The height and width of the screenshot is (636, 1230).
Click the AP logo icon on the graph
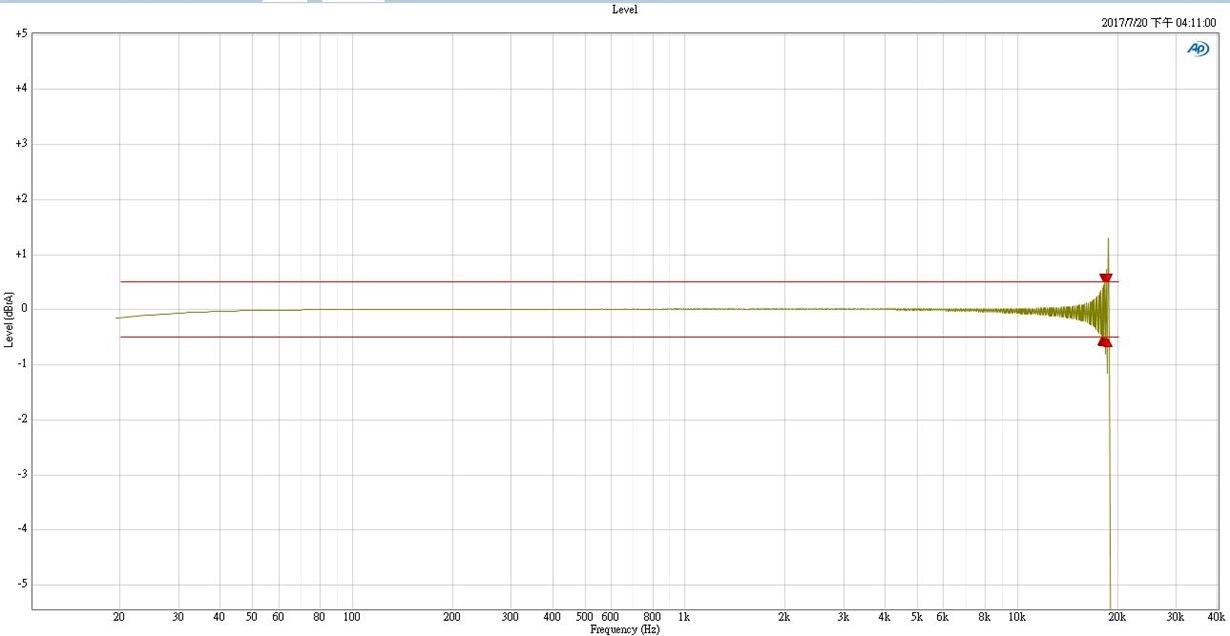pos(1197,49)
